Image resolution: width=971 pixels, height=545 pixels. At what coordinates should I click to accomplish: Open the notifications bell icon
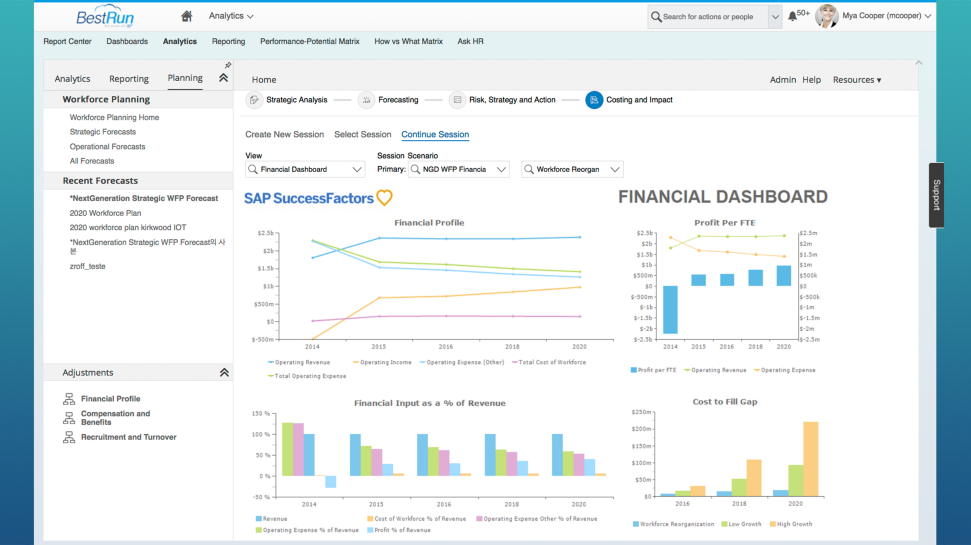point(793,17)
